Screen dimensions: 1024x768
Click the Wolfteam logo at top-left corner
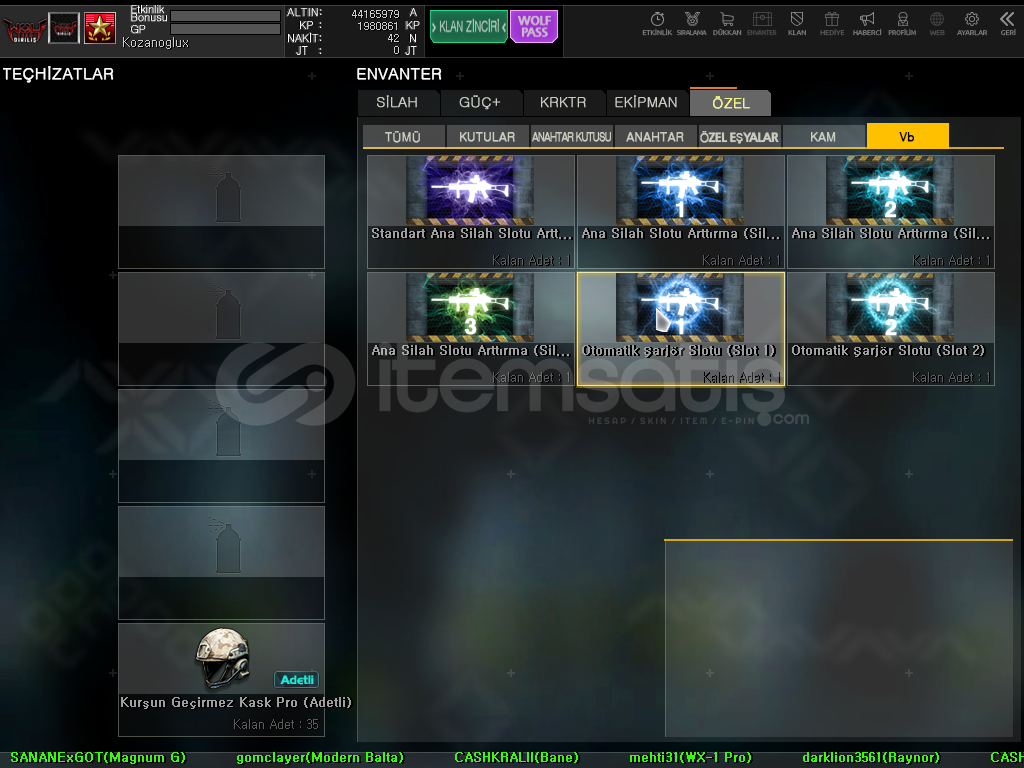coord(25,29)
